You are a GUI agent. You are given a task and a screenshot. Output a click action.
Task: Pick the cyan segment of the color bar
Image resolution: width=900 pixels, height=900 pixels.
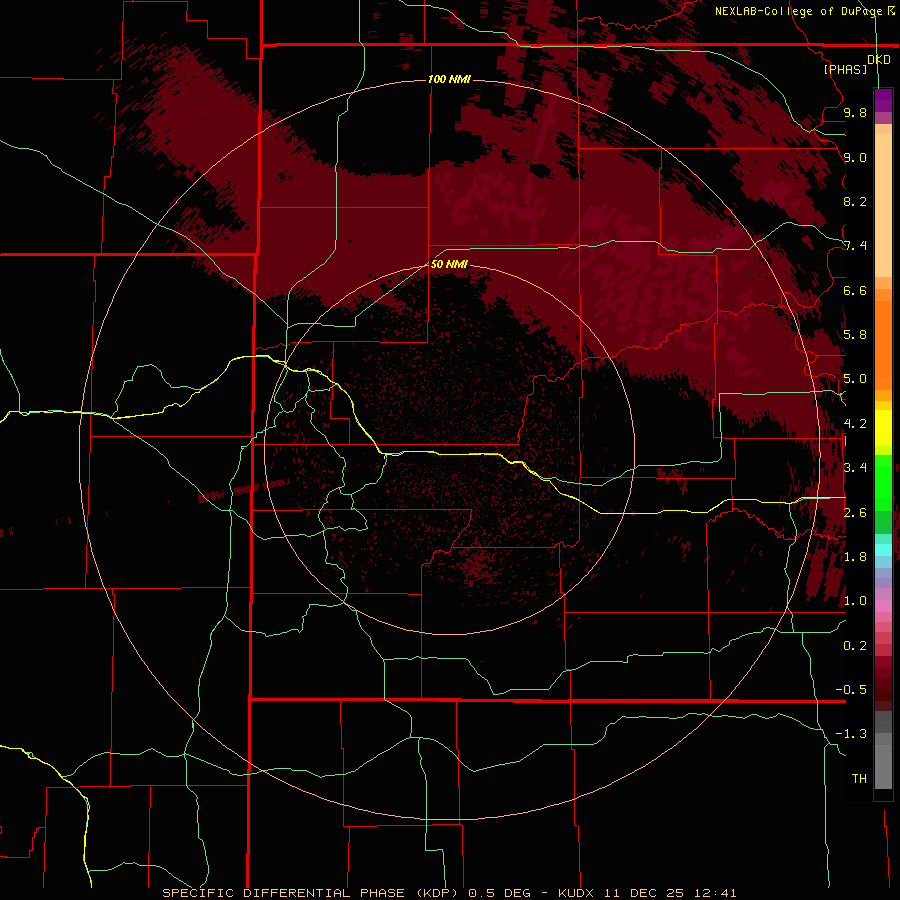point(883,549)
